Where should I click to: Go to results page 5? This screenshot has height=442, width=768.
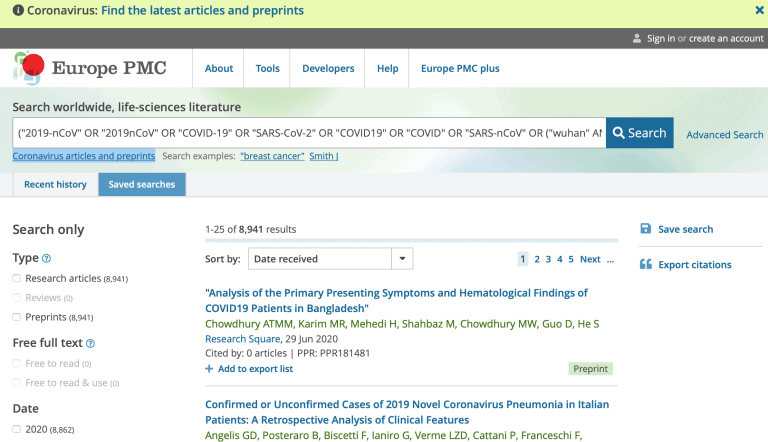571,259
